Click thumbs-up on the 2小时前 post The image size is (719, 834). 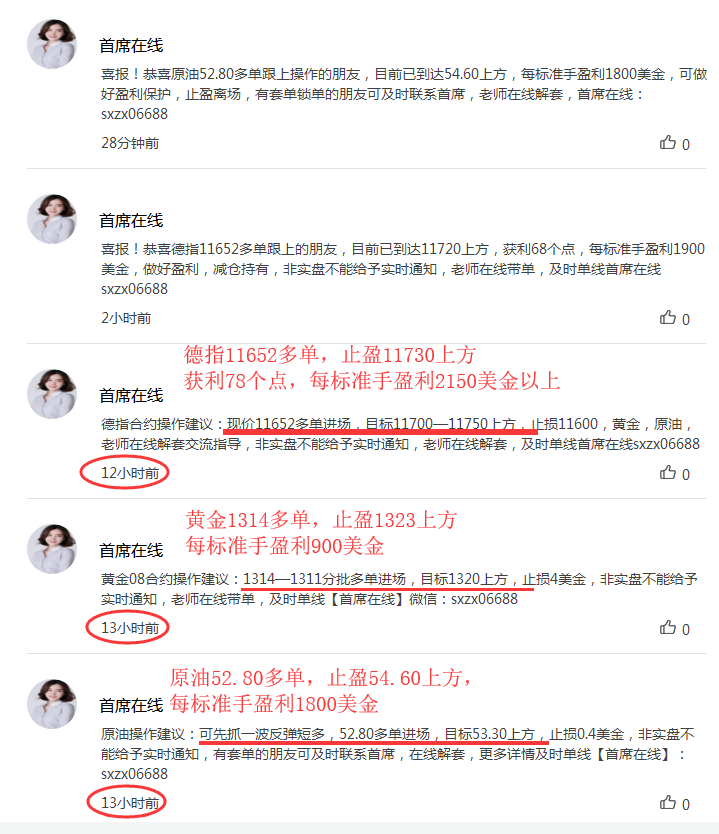coord(667,318)
